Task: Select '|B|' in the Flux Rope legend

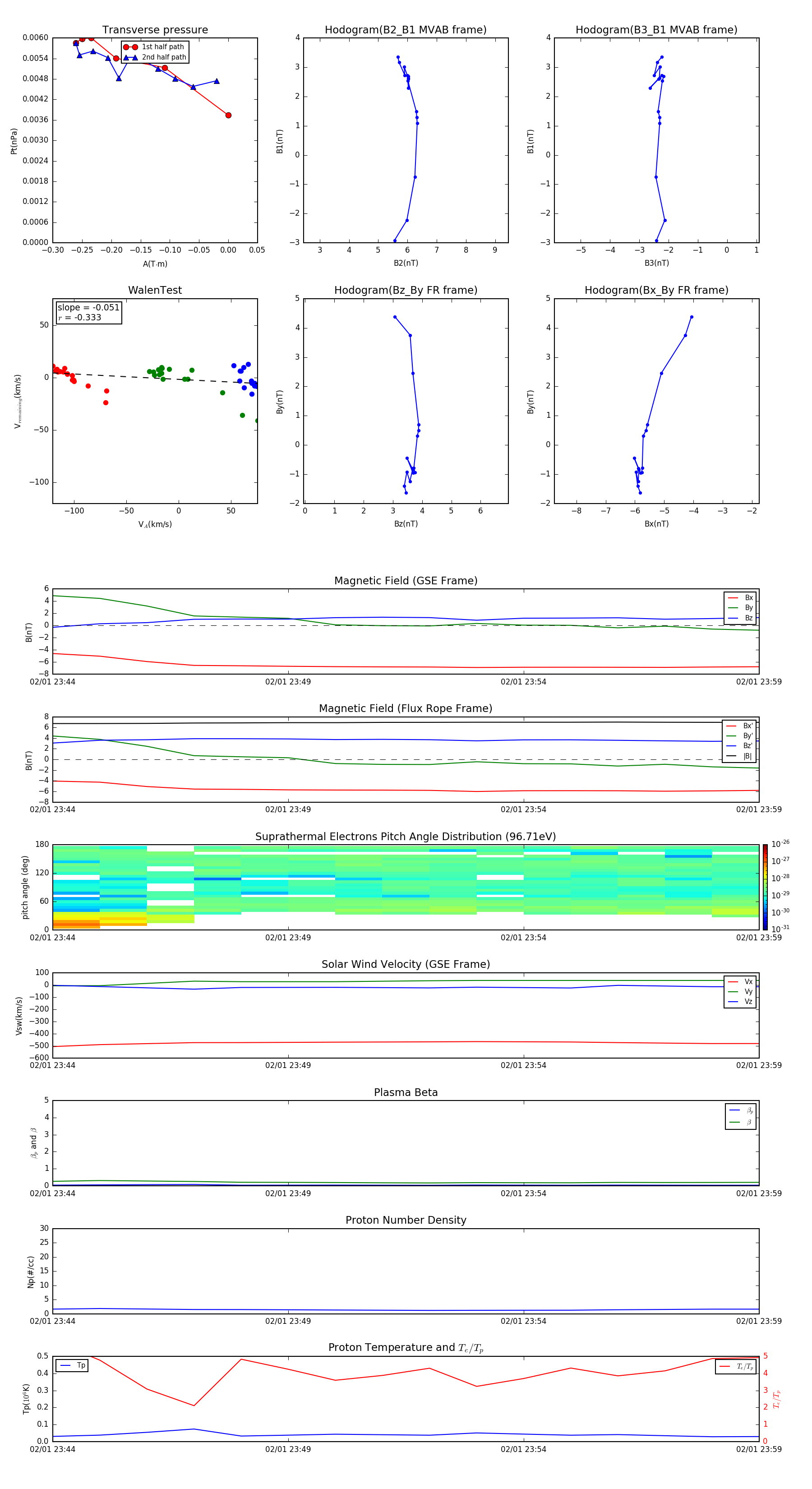Action: (739, 756)
